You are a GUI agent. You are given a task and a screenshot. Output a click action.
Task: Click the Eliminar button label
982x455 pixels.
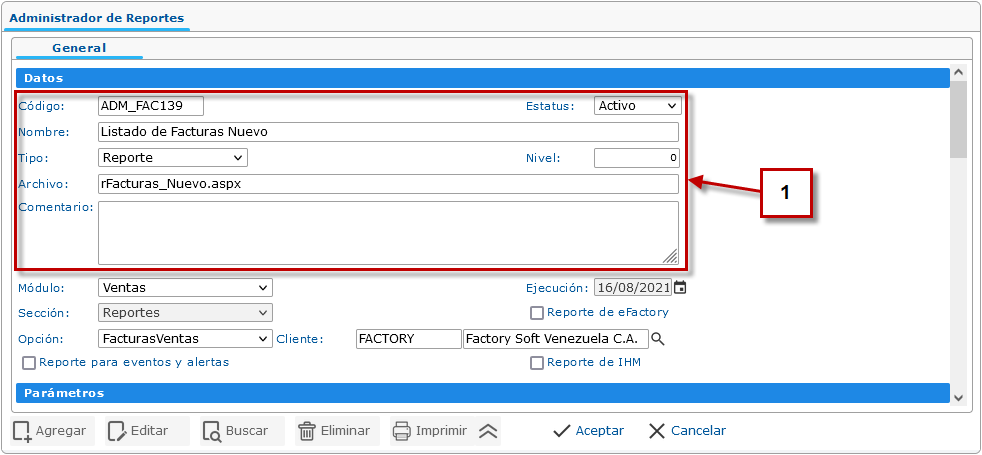[345, 431]
